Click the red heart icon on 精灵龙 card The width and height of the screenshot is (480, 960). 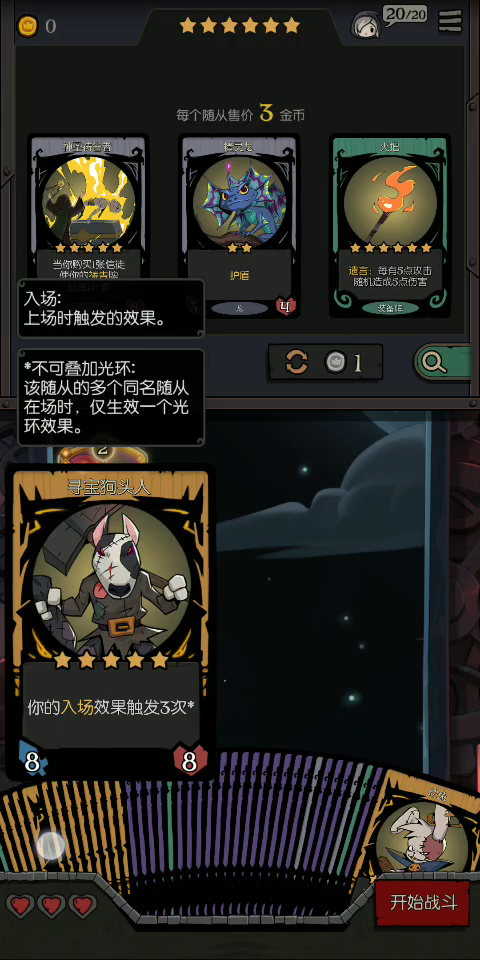(285, 306)
